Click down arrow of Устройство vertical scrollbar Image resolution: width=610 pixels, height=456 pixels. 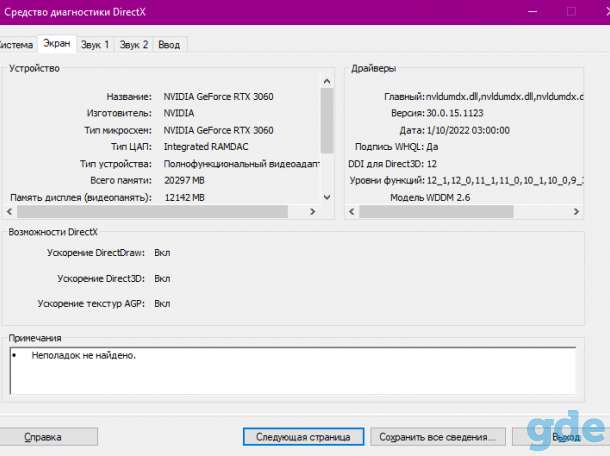click(327, 197)
